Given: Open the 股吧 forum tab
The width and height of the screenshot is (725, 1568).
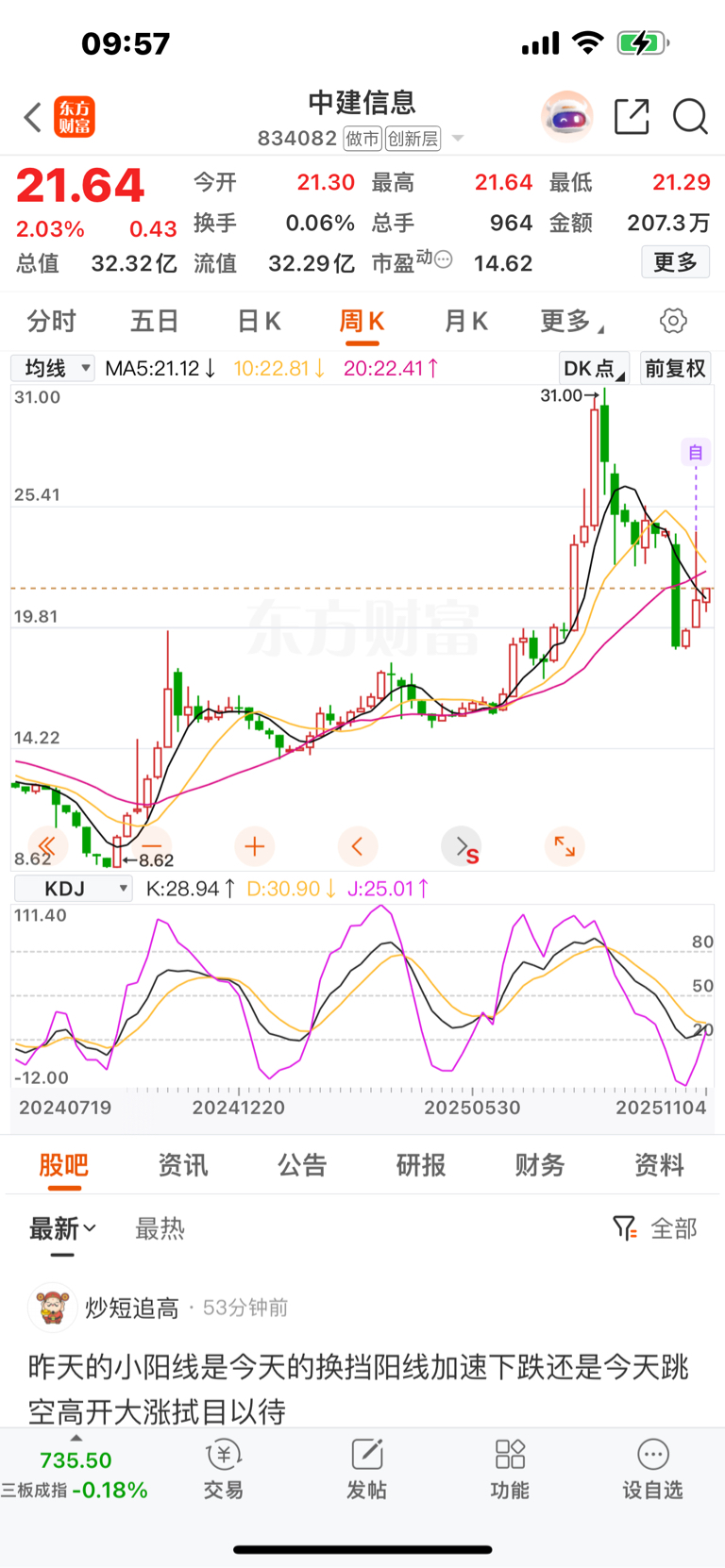Looking at the screenshot, I should pos(64,1165).
